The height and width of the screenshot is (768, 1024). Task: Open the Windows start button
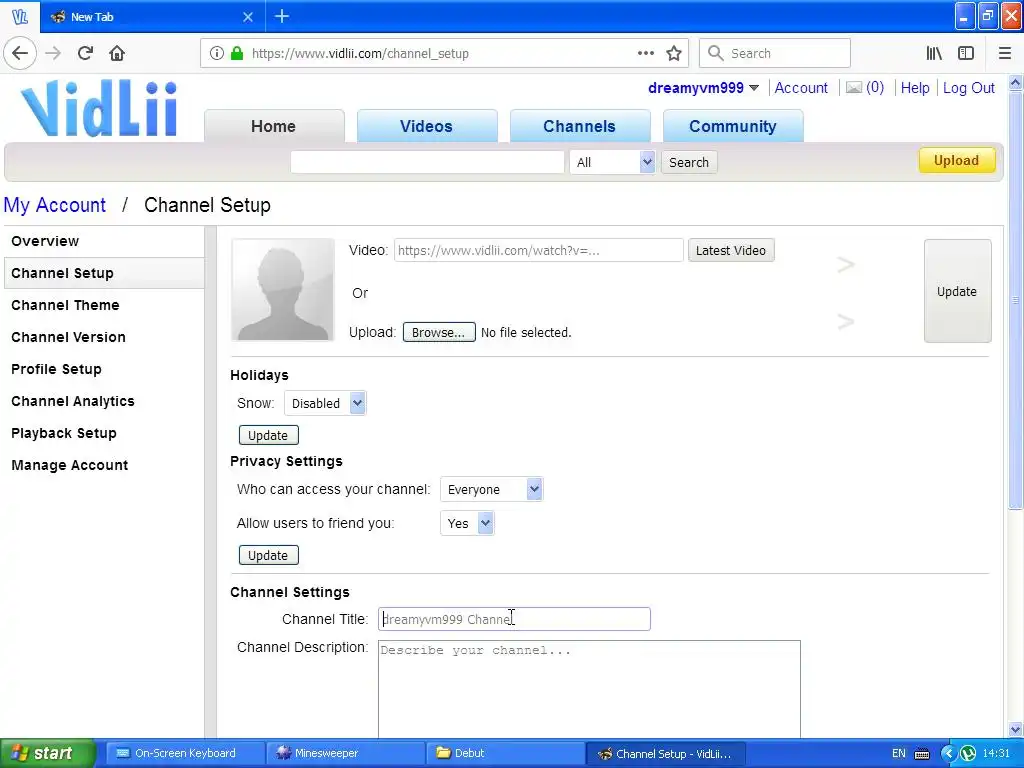[x=46, y=753]
